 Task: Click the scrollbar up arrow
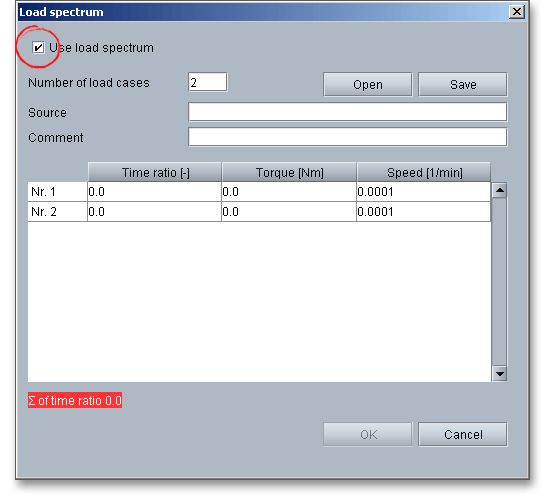499,190
